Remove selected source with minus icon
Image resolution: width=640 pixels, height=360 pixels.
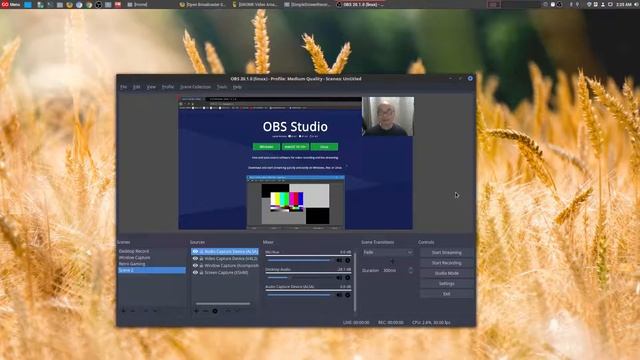[x=206, y=311]
